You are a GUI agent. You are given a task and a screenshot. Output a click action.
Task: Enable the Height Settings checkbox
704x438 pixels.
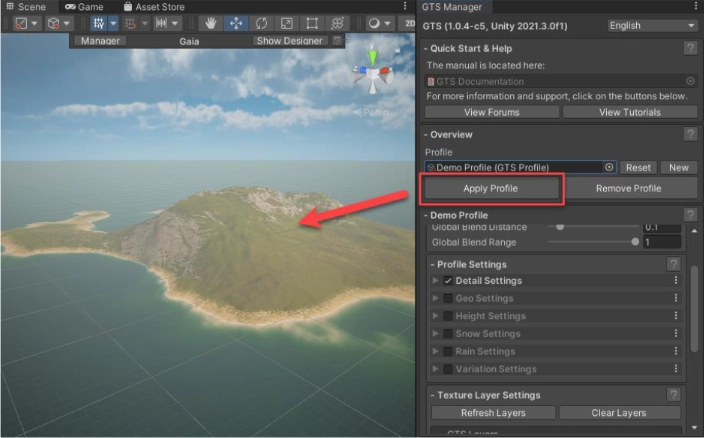(x=448, y=316)
